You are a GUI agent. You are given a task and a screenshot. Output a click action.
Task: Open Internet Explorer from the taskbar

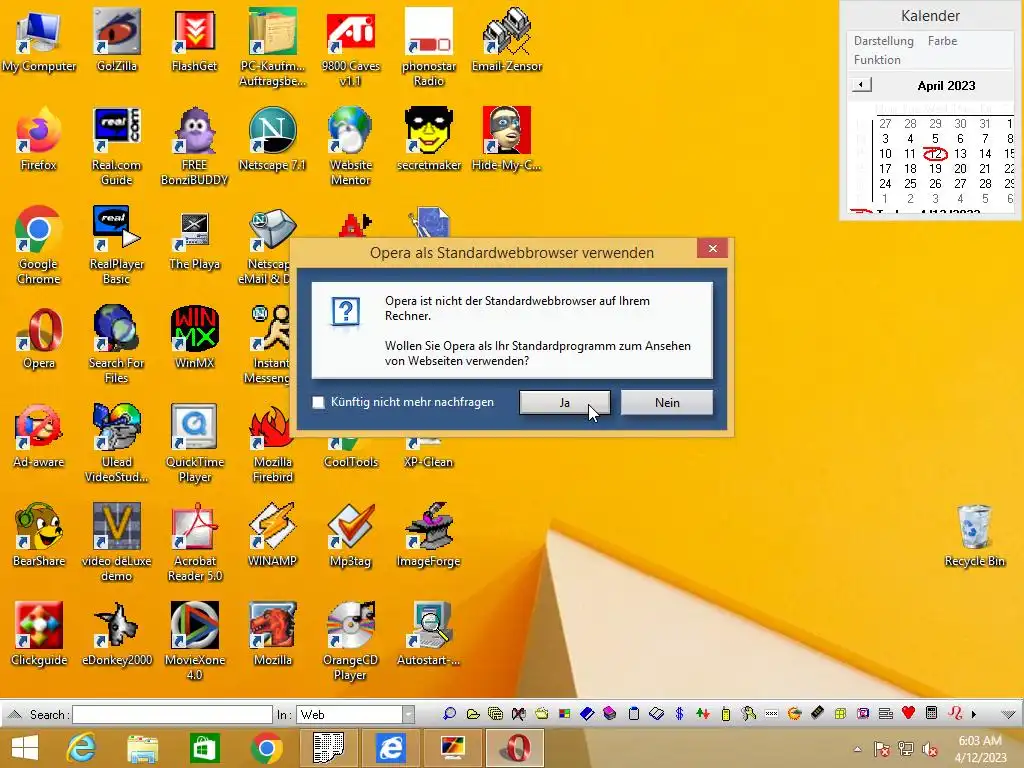click(x=81, y=748)
